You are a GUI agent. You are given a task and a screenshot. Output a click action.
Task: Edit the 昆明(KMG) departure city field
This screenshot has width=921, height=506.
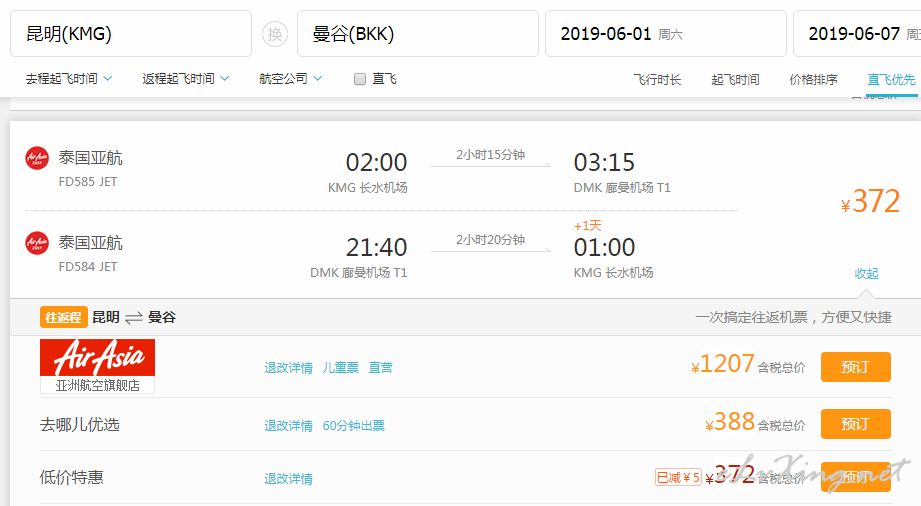coord(131,33)
